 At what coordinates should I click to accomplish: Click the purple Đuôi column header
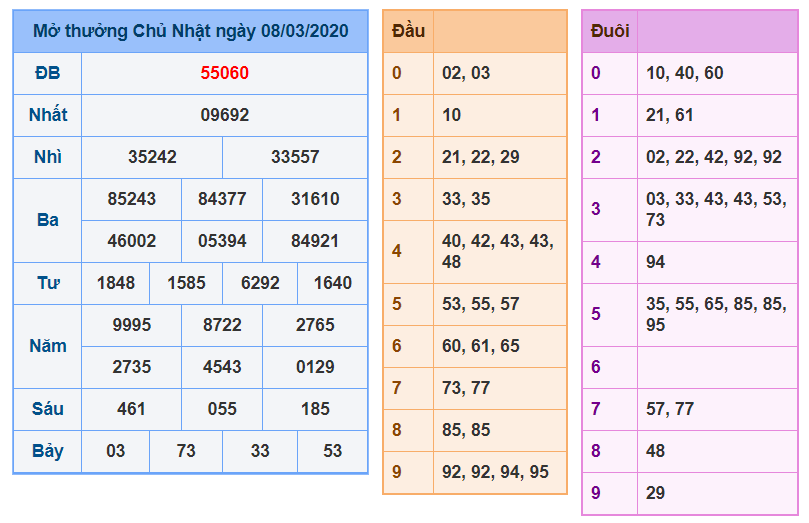tap(610, 31)
